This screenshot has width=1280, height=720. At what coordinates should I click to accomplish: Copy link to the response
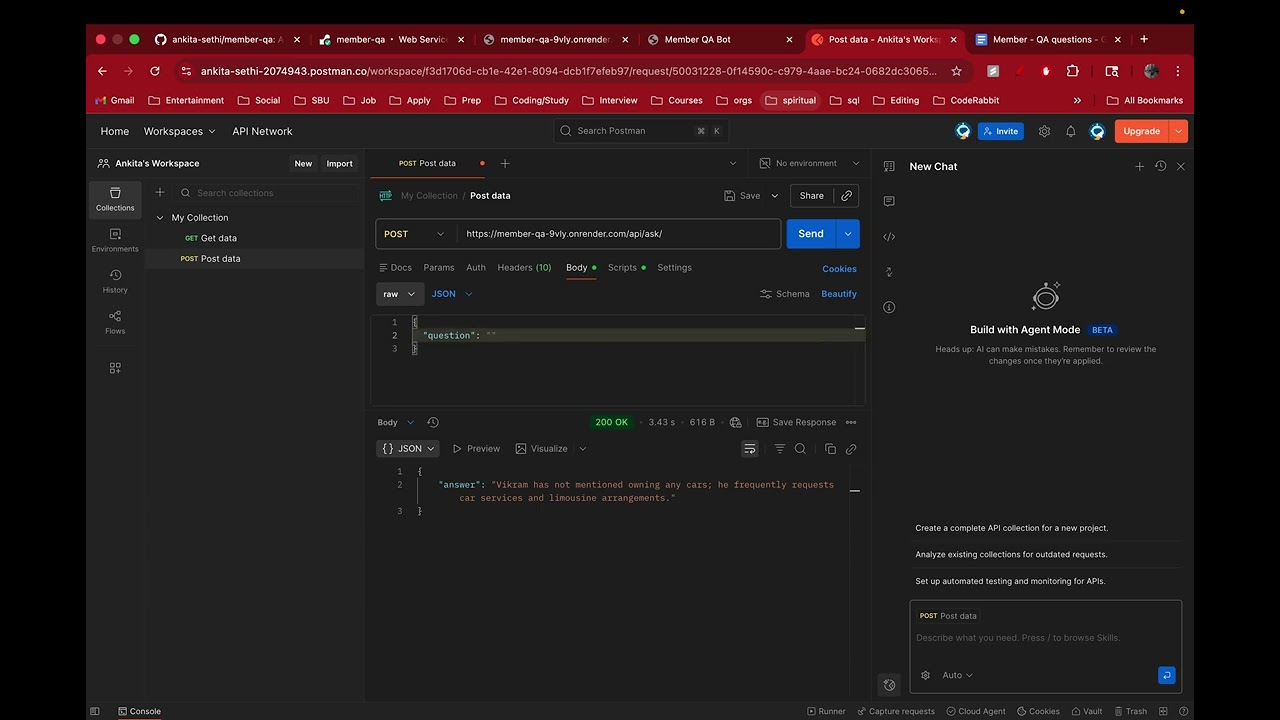pos(851,449)
